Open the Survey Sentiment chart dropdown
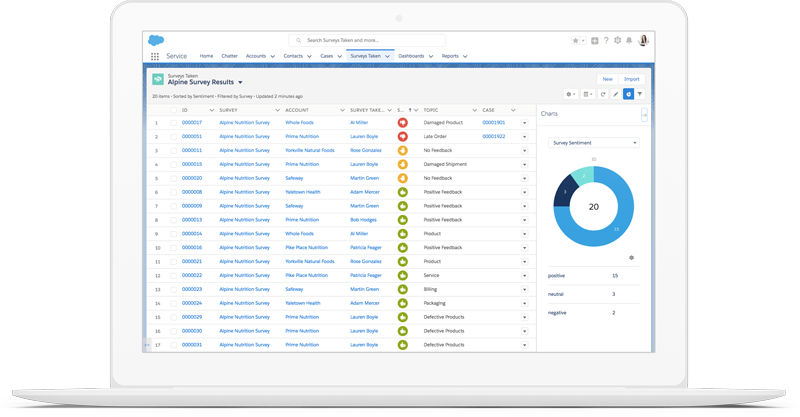Image resolution: width=800 pixels, height=417 pixels. [594, 143]
